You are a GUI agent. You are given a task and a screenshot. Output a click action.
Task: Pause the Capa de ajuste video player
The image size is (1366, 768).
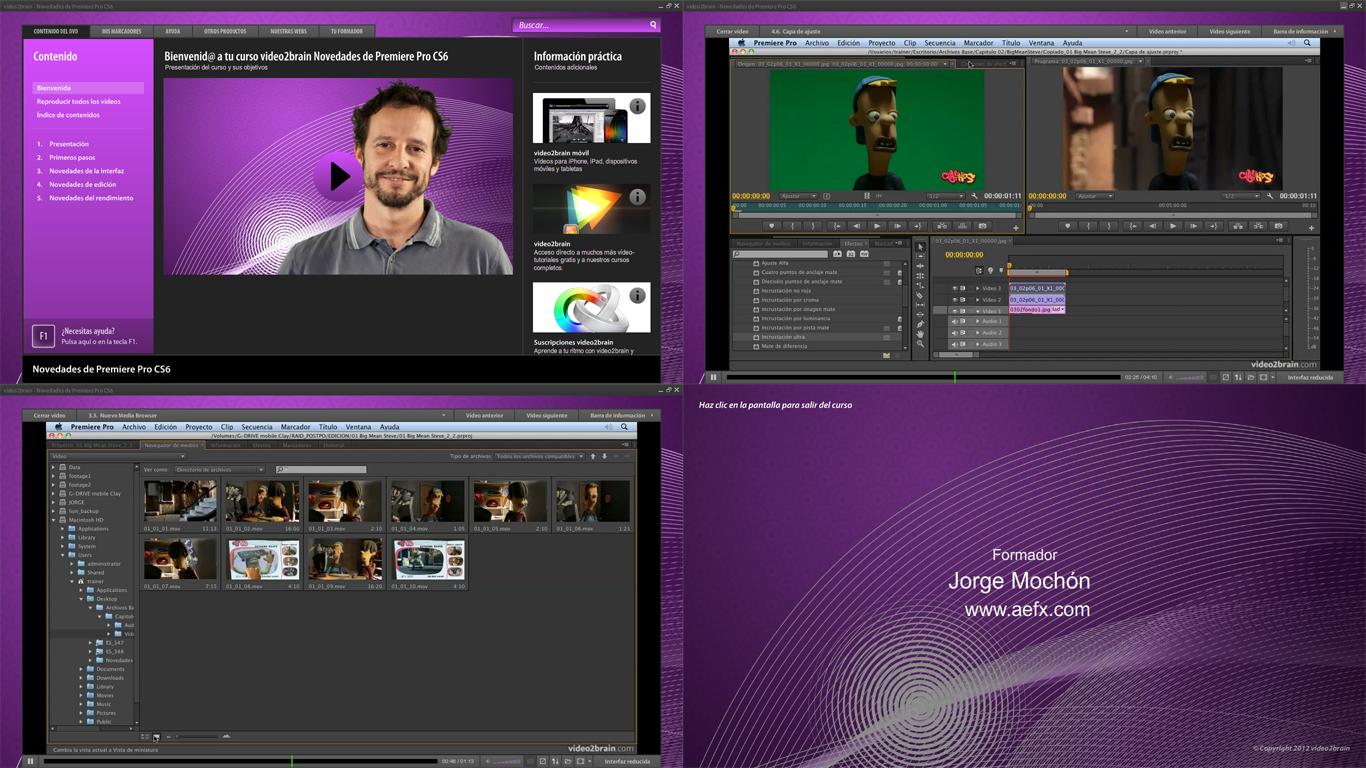(713, 377)
